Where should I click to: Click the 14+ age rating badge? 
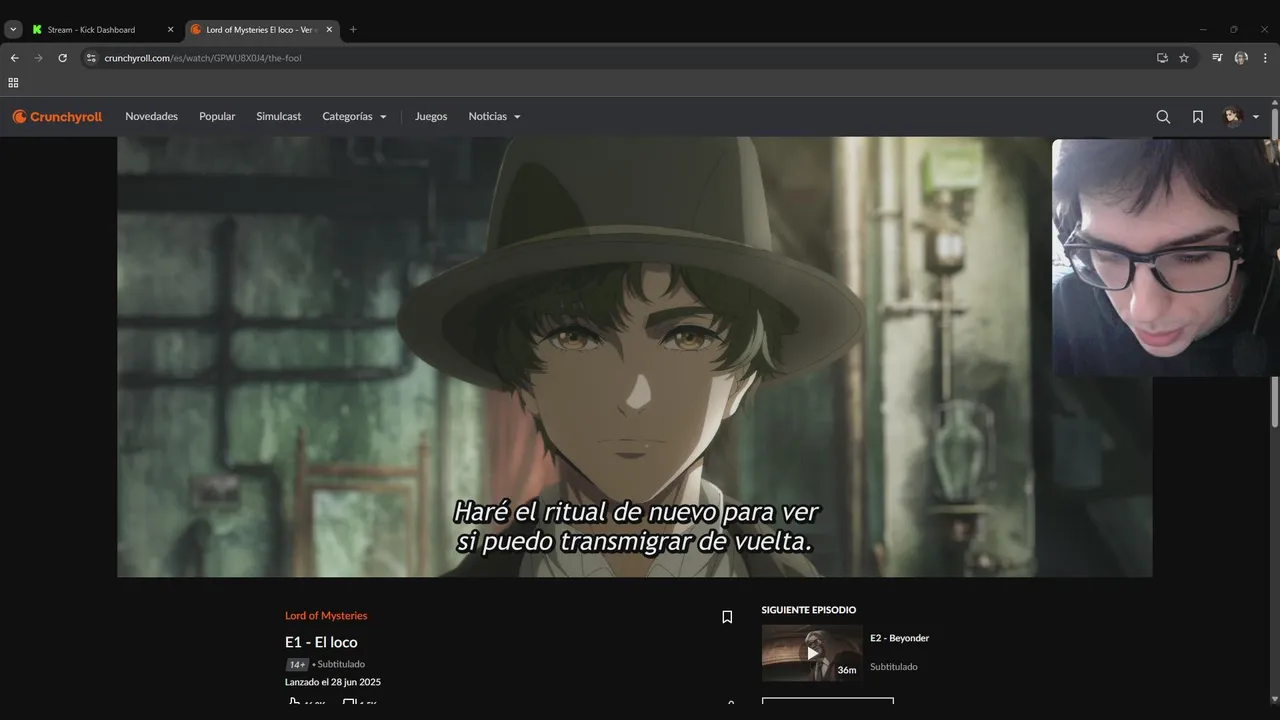click(297, 665)
